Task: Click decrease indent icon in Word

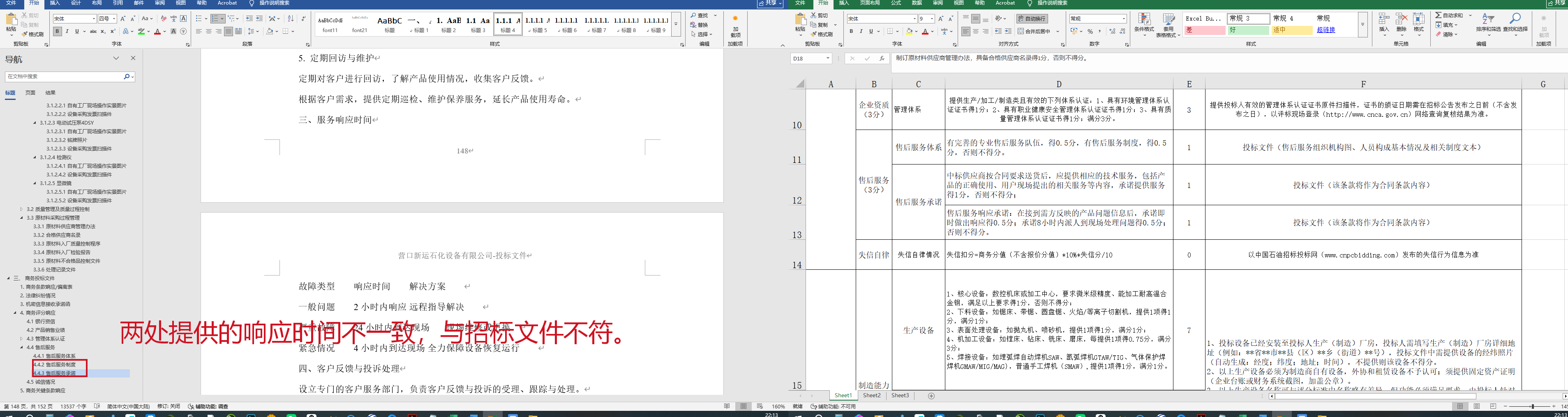Action: pos(249,19)
